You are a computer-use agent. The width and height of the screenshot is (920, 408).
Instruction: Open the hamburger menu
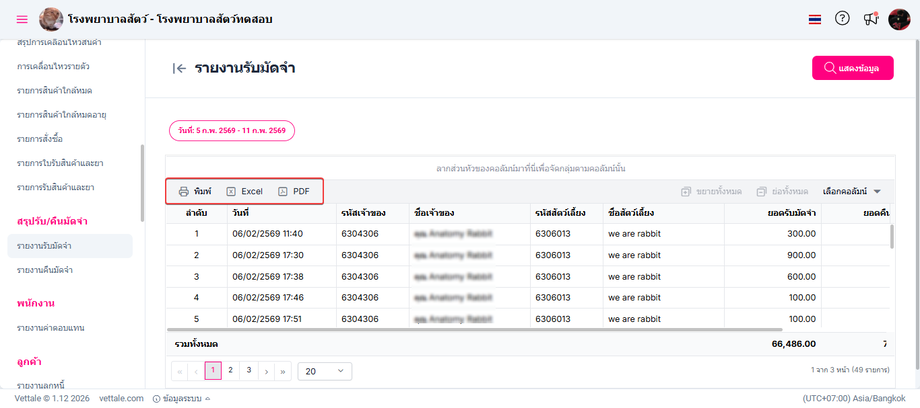click(22, 19)
